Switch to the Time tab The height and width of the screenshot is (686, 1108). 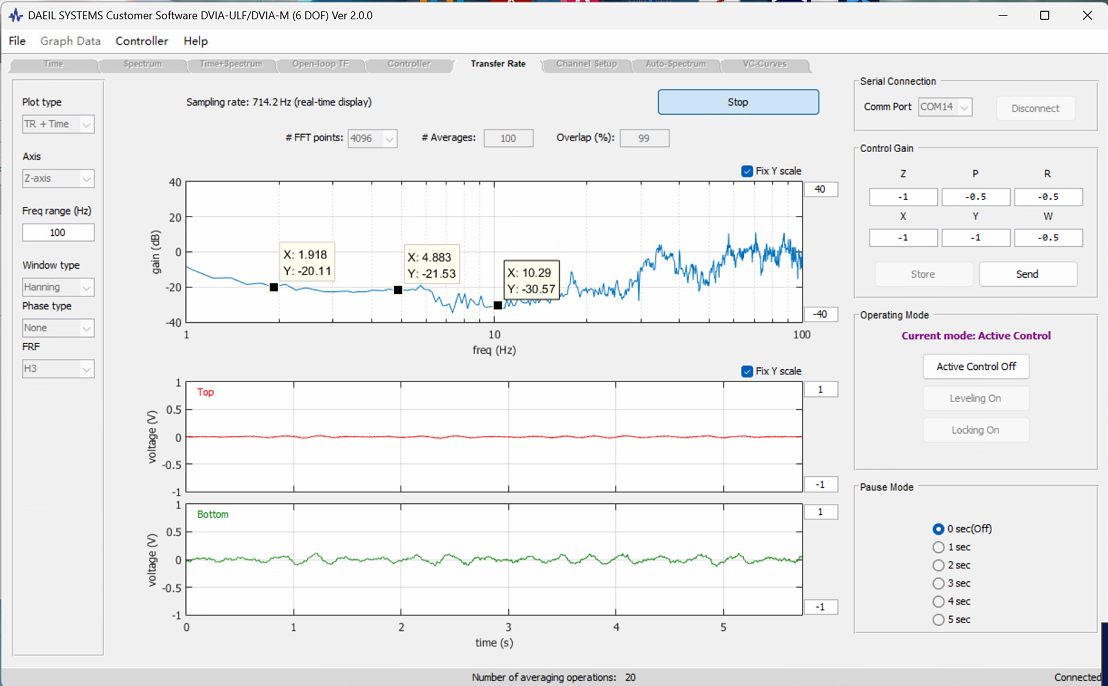click(54, 64)
